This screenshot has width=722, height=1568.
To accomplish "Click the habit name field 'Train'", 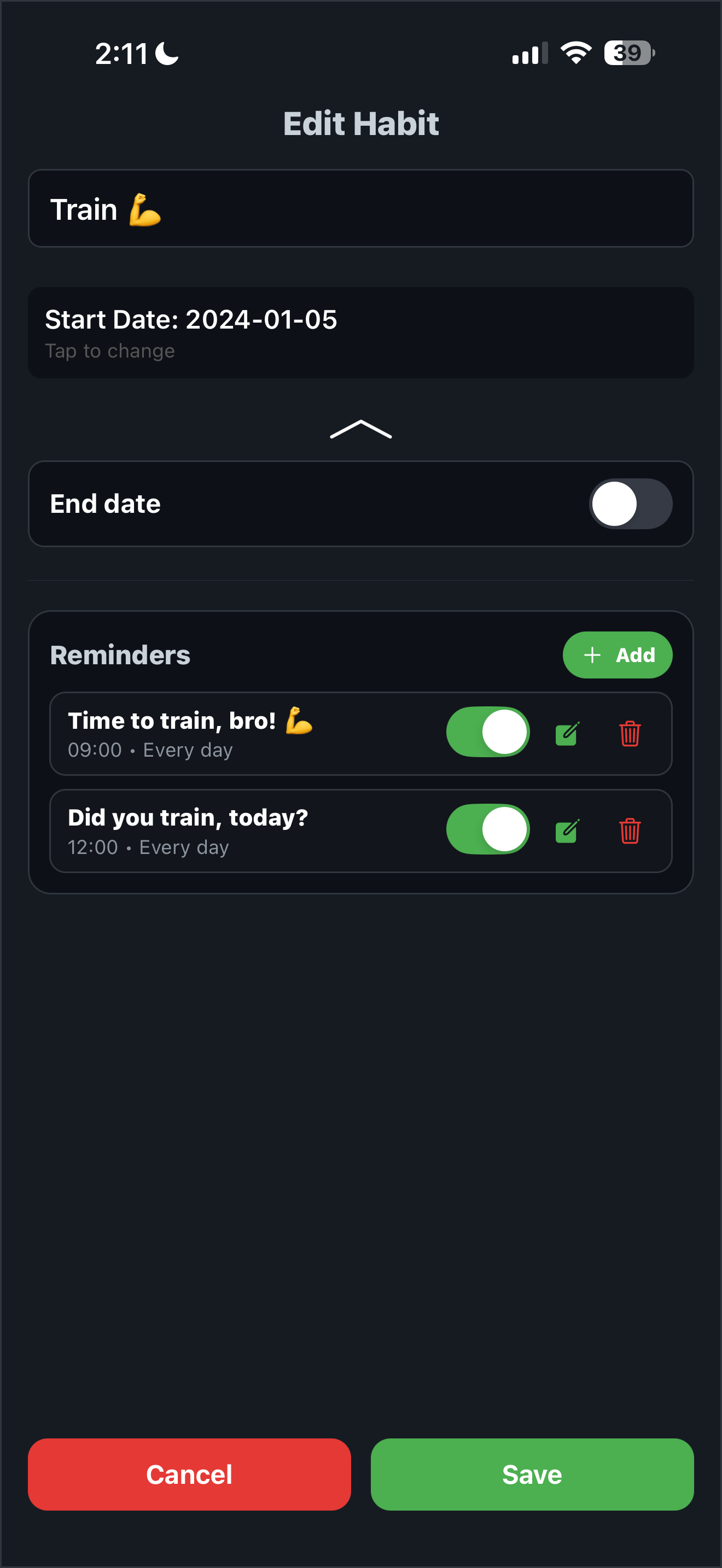I will (360, 208).
